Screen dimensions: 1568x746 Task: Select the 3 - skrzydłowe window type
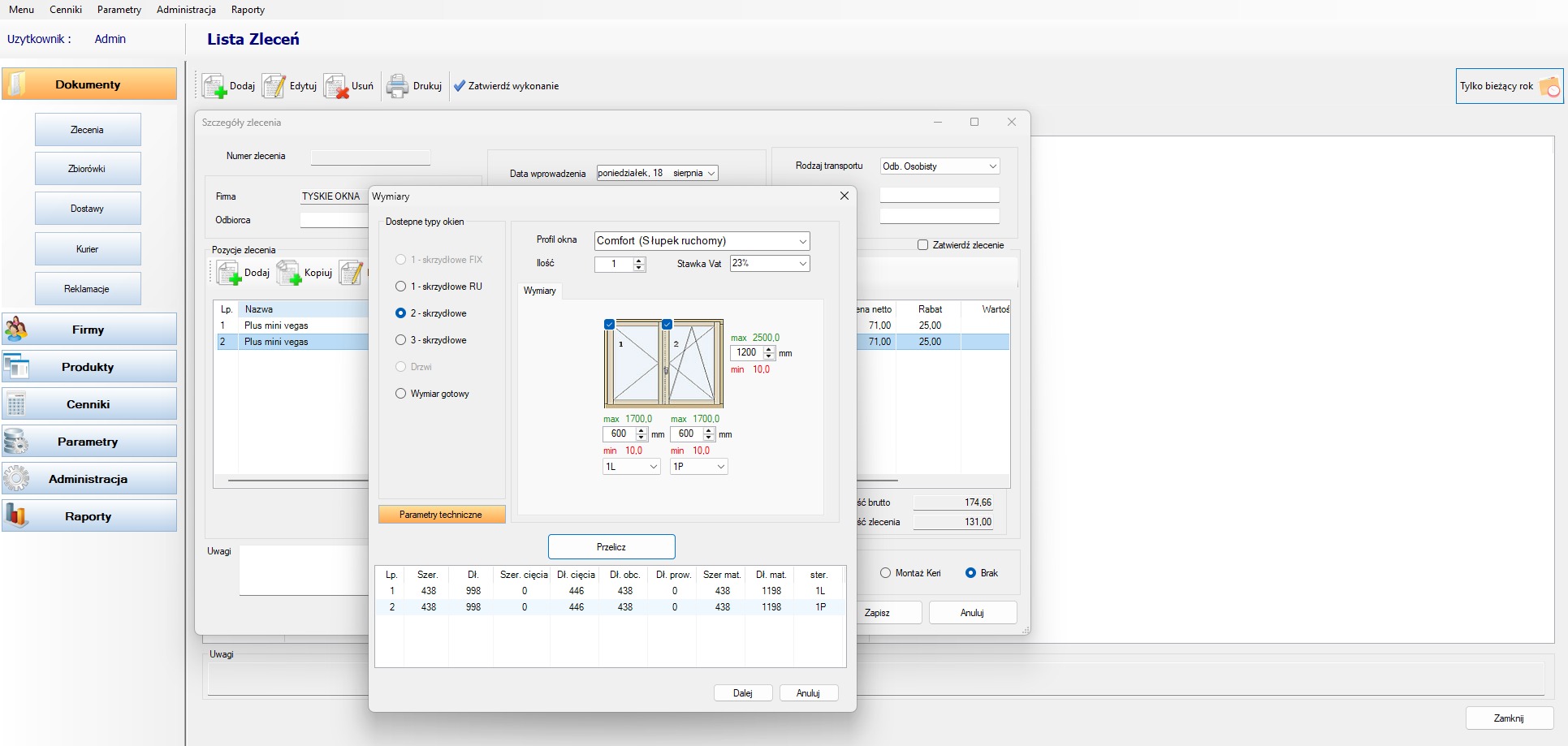click(400, 340)
